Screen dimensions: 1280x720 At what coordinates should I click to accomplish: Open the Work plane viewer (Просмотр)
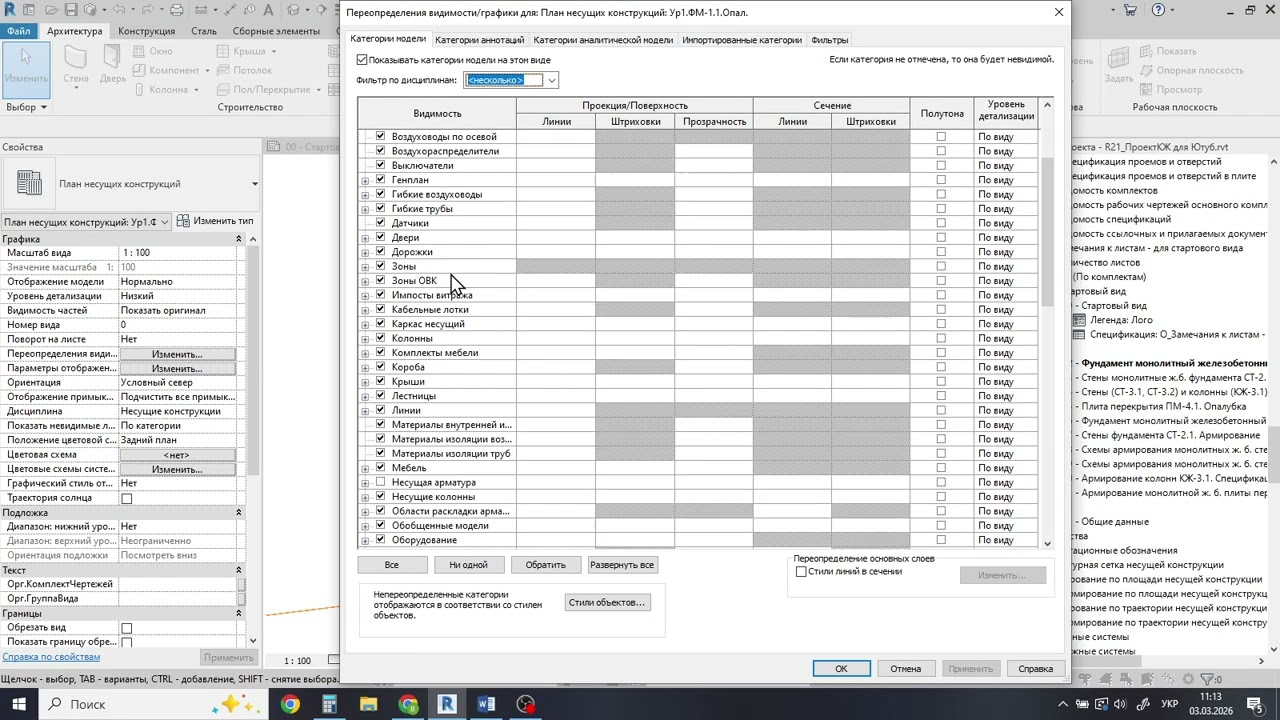click(x=1172, y=89)
